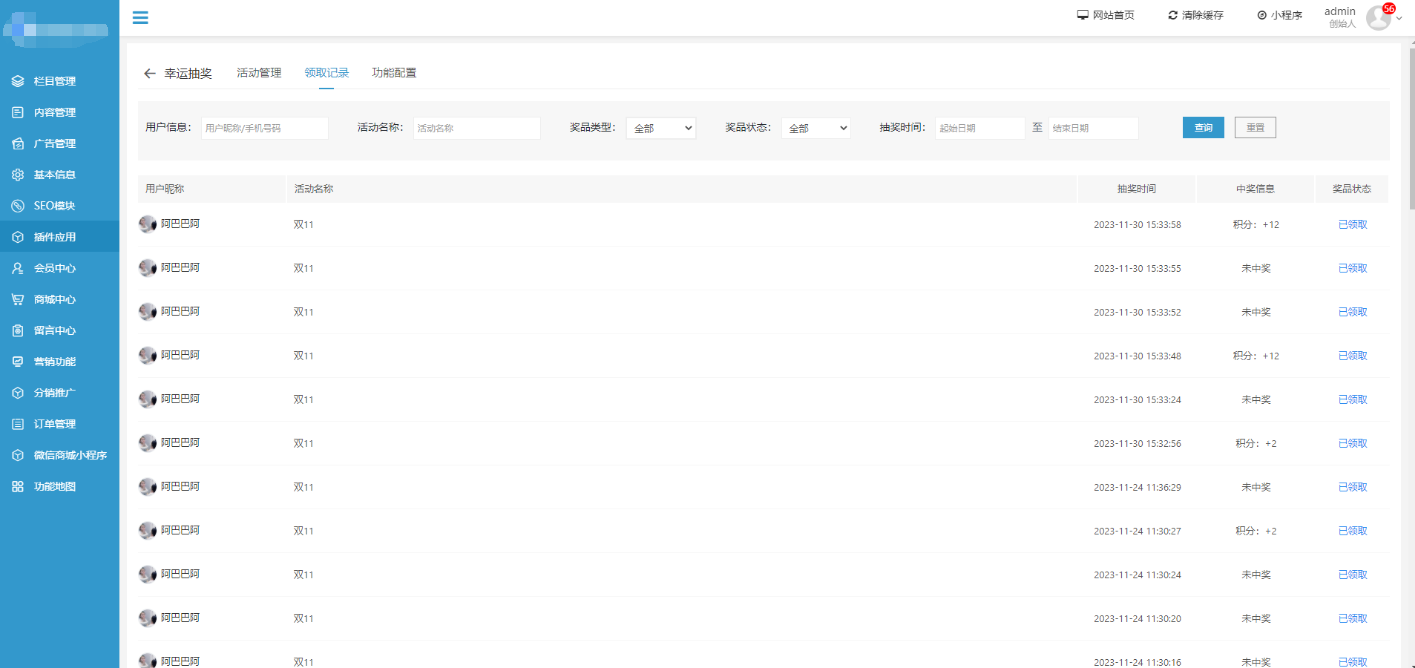
Task: Click the 起始日期 date field
Action: [980, 128]
